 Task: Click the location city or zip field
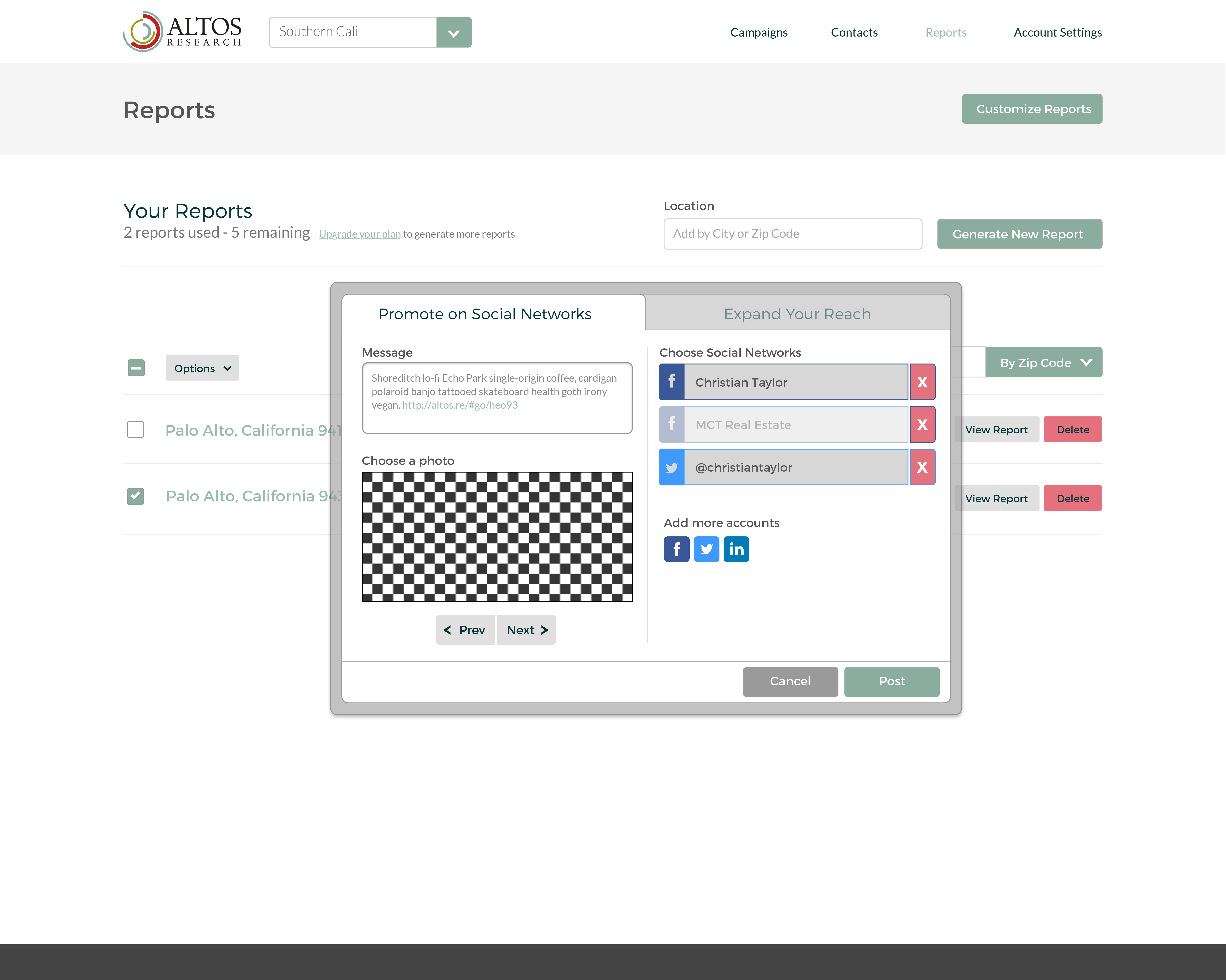pos(792,234)
